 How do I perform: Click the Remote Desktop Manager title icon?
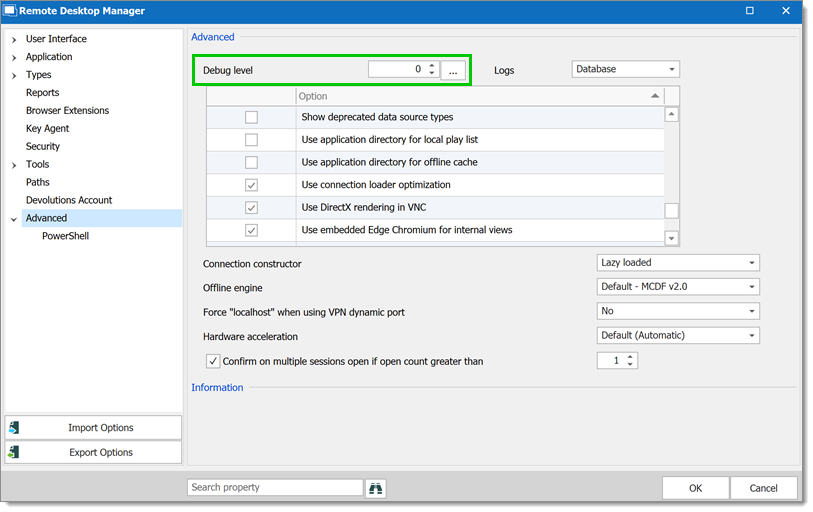[9, 10]
